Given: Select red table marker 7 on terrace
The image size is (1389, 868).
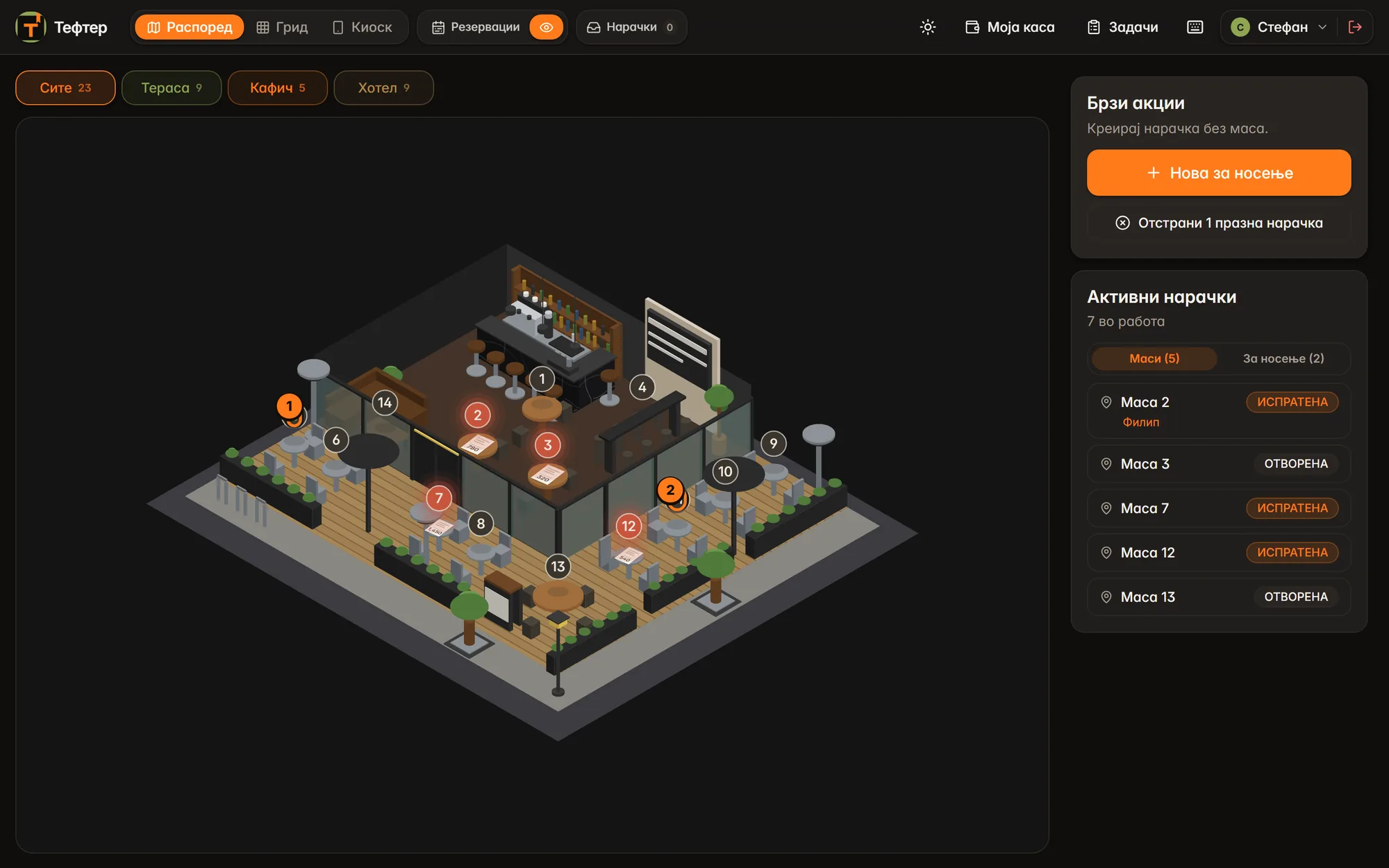Looking at the screenshot, I should 439,498.
